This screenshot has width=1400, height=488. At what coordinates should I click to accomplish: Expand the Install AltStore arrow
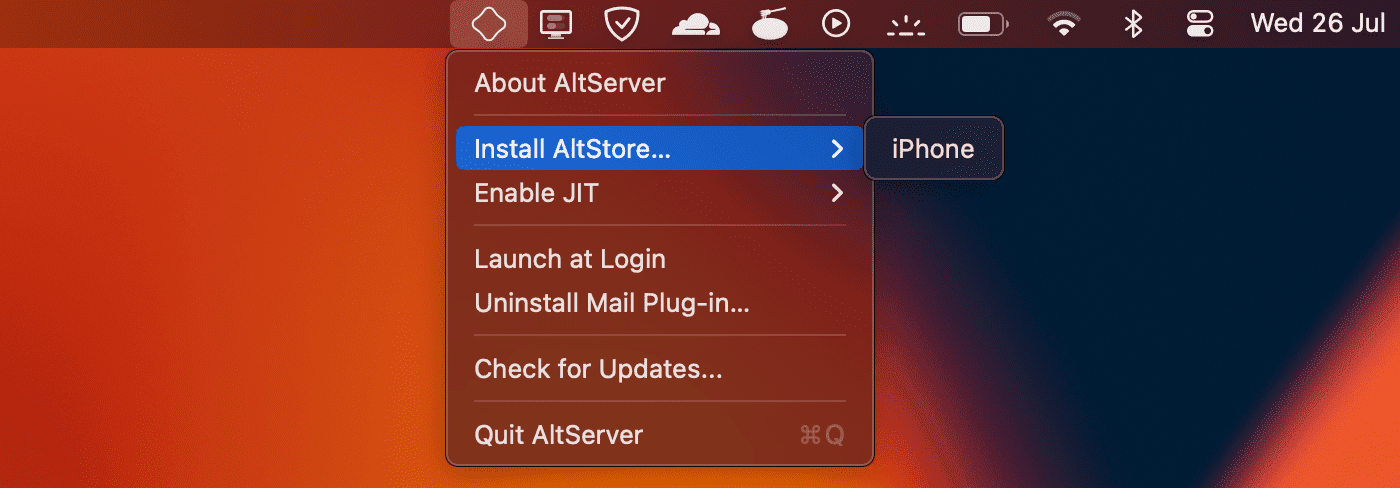point(837,149)
